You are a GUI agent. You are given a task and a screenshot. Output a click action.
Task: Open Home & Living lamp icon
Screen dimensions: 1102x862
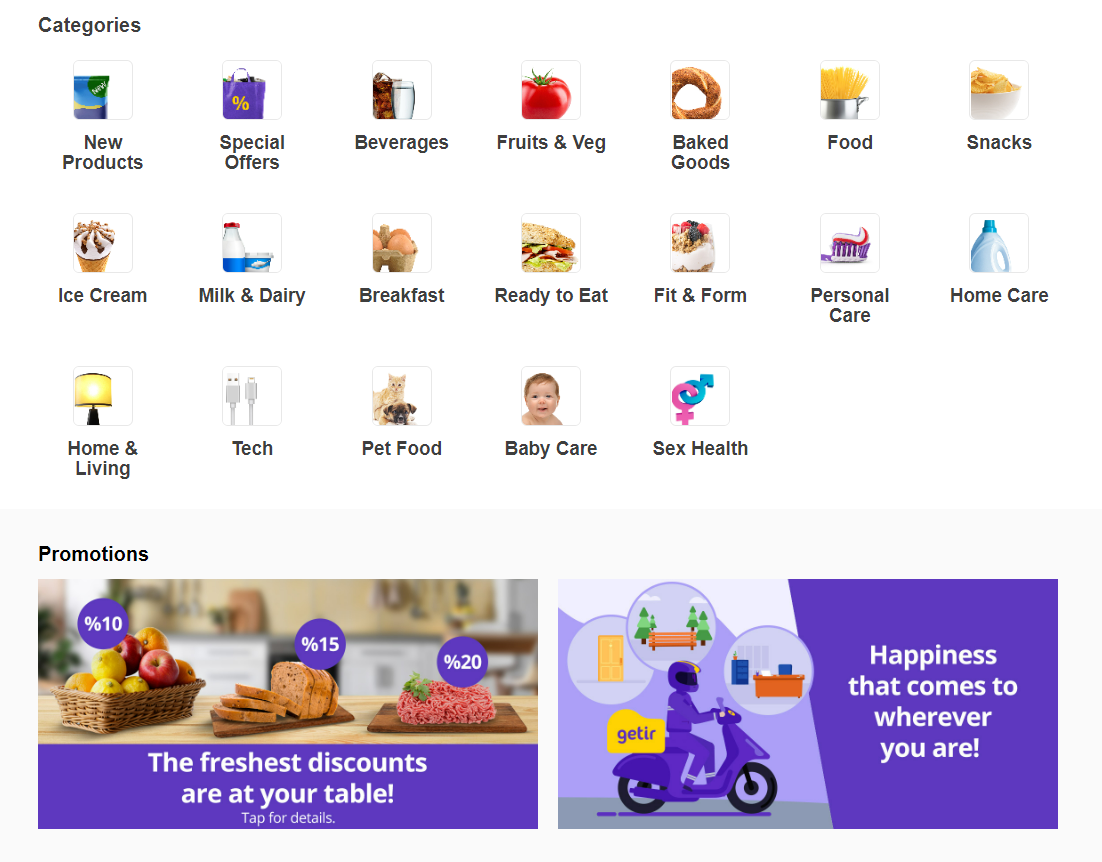coord(103,396)
